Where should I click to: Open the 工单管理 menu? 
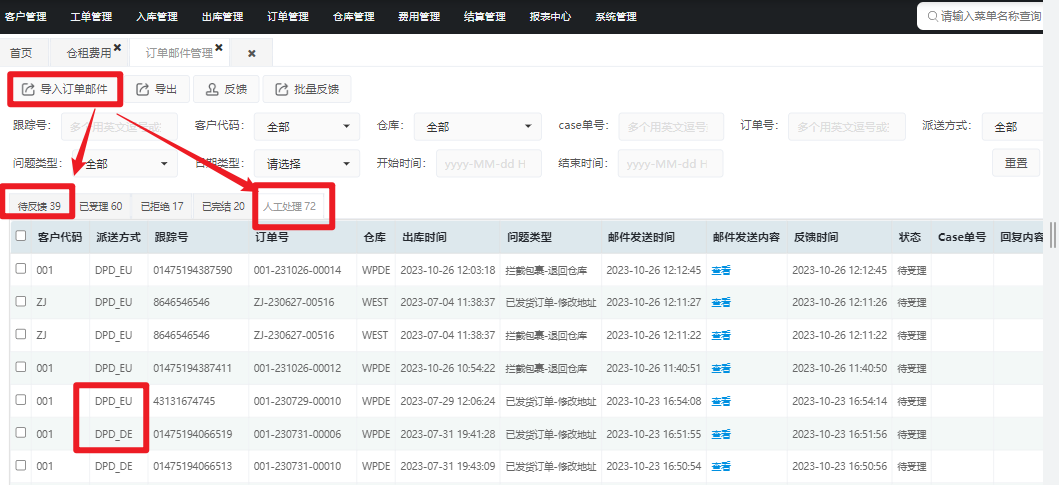(91, 17)
